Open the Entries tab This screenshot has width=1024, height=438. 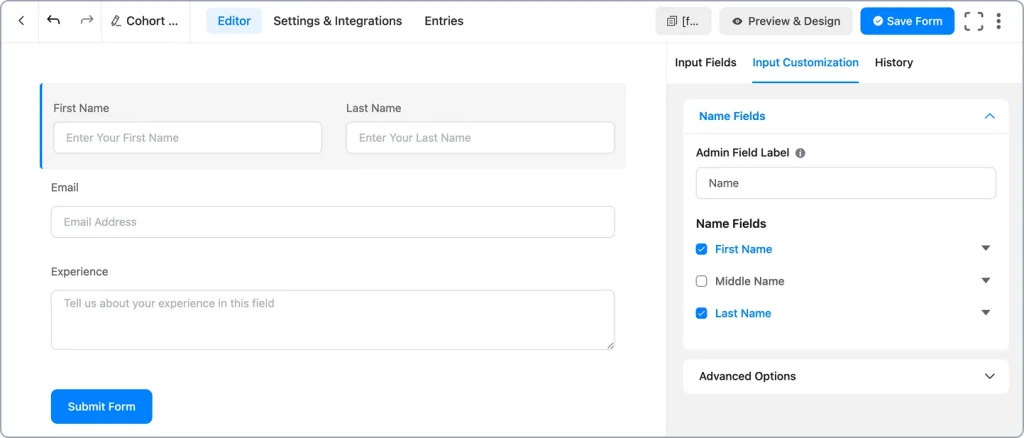[444, 21]
